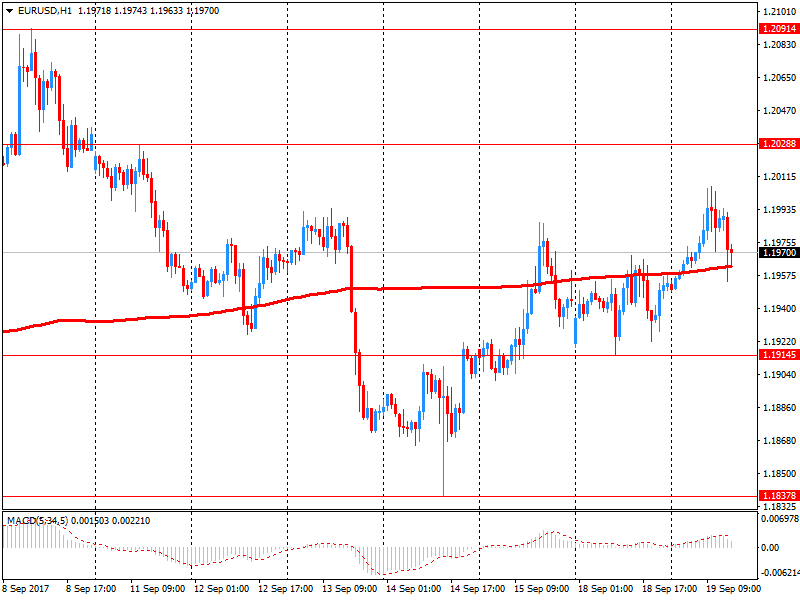Click the 1.20470 price scale value
The width and height of the screenshot is (800, 600).
[780, 111]
